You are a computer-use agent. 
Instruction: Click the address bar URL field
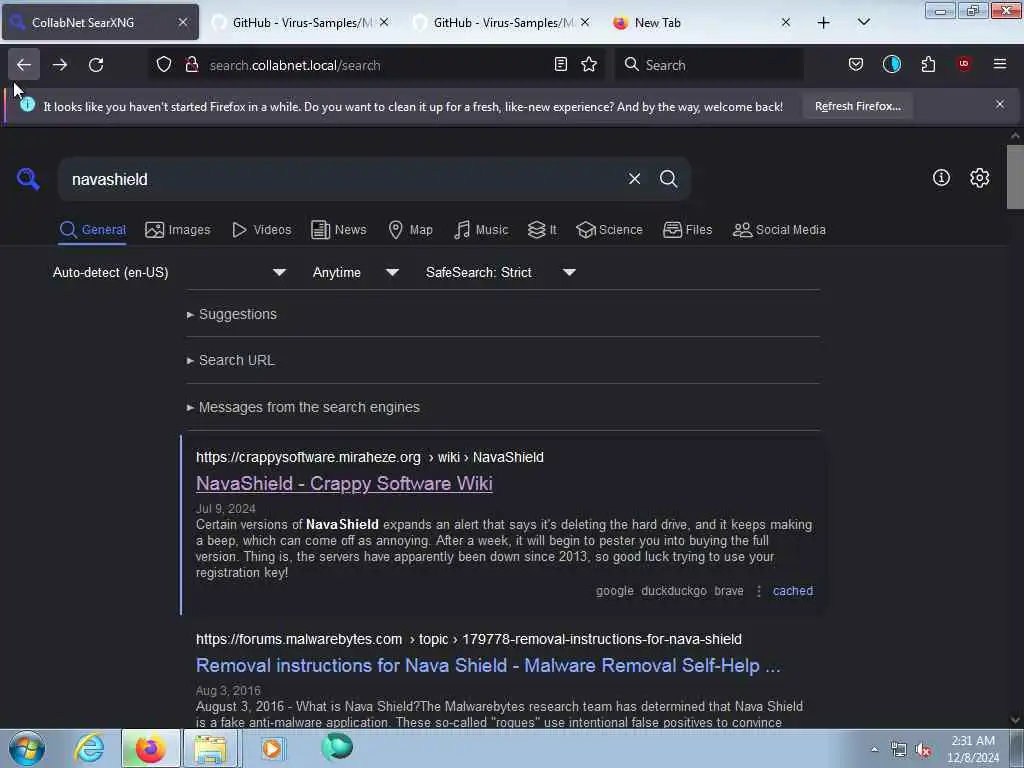pos(376,65)
